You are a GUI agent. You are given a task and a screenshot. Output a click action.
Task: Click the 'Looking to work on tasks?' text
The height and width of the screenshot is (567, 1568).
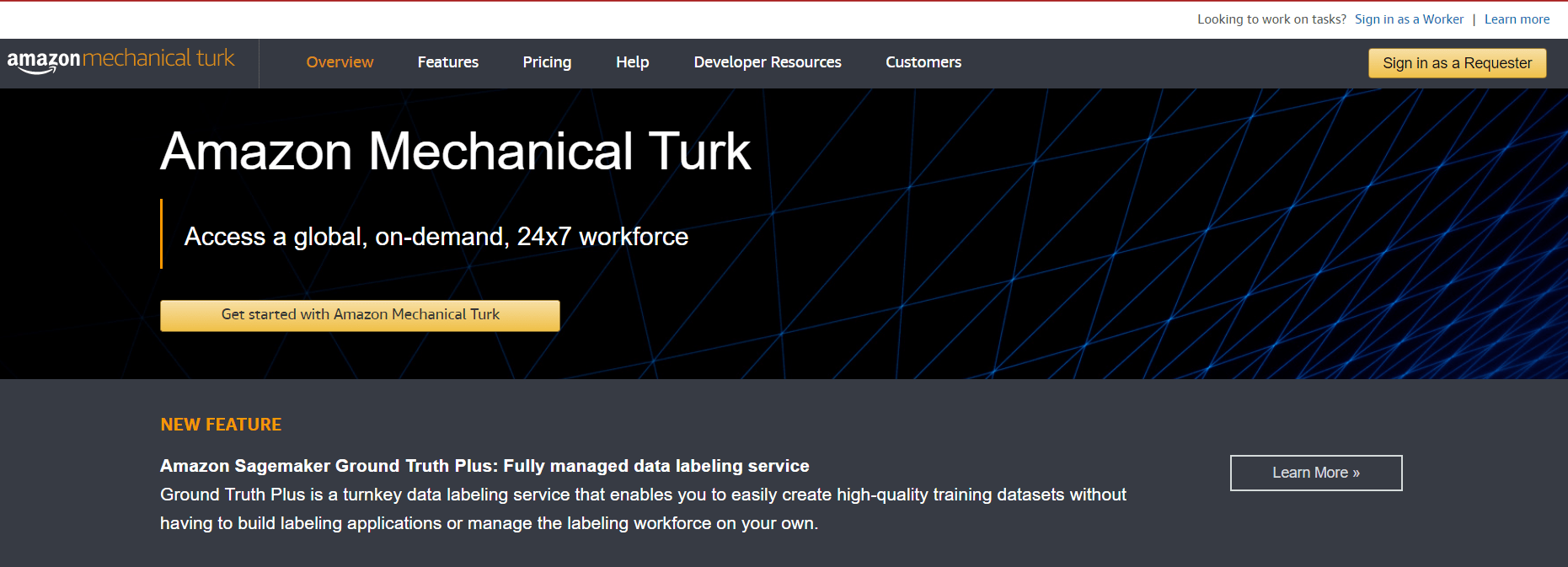coord(1272,19)
